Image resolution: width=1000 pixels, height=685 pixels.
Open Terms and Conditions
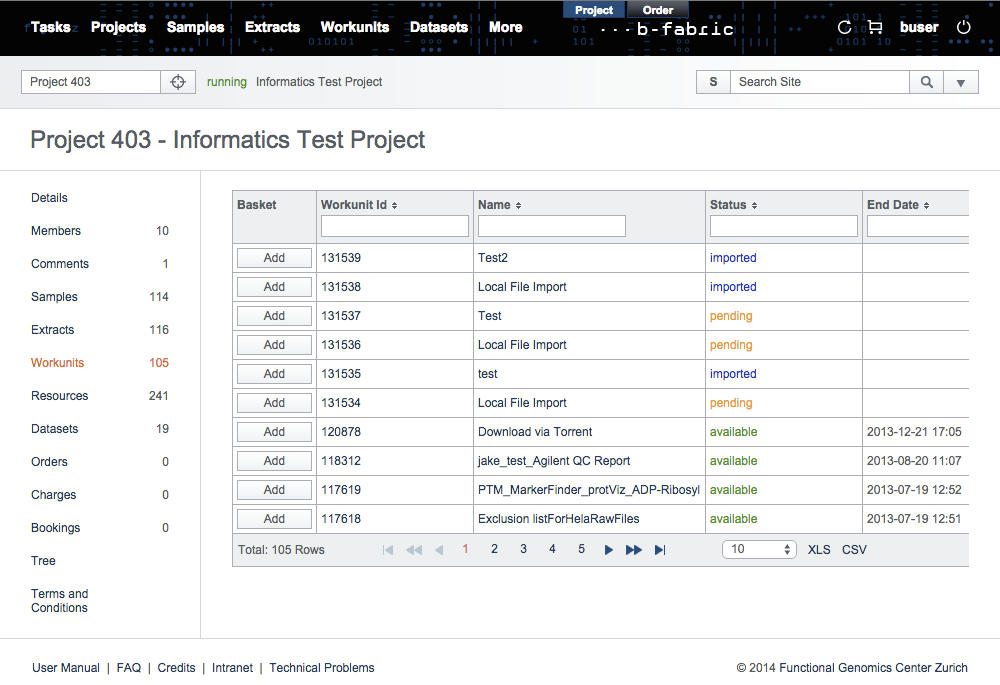59,601
